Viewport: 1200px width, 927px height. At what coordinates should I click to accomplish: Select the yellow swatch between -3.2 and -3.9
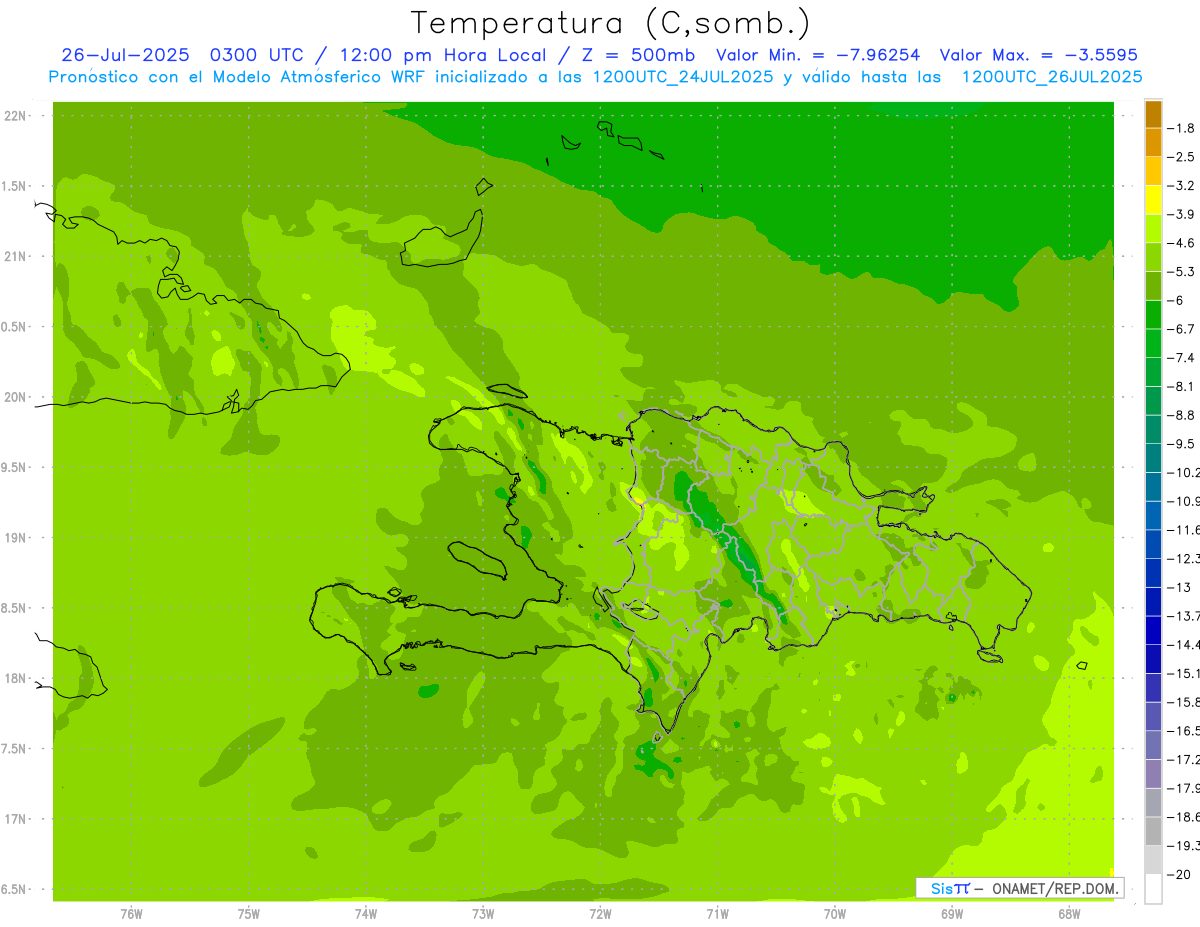pos(1153,200)
